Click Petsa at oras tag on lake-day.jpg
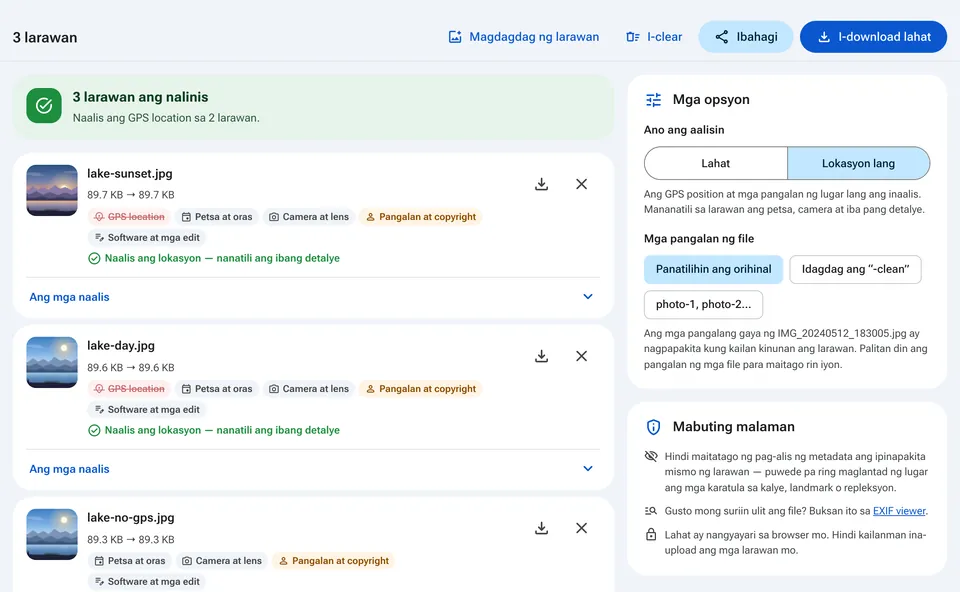This screenshot has height=592, width=960. pos(217,389)
